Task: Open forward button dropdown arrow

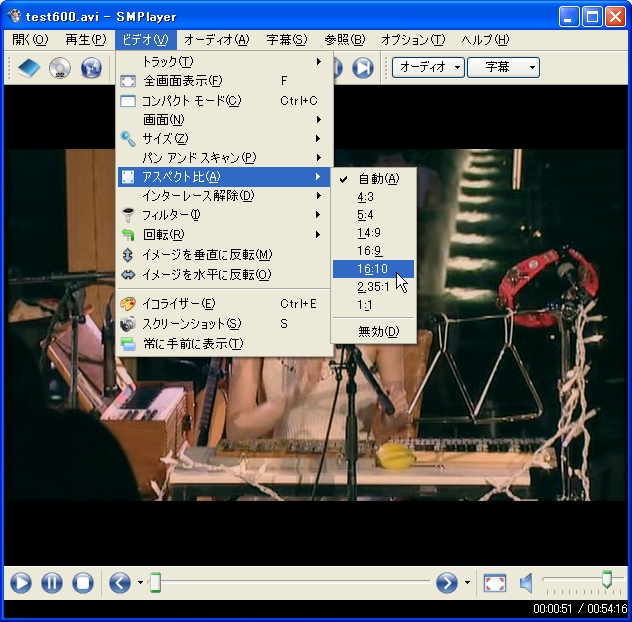Action: 467,582
